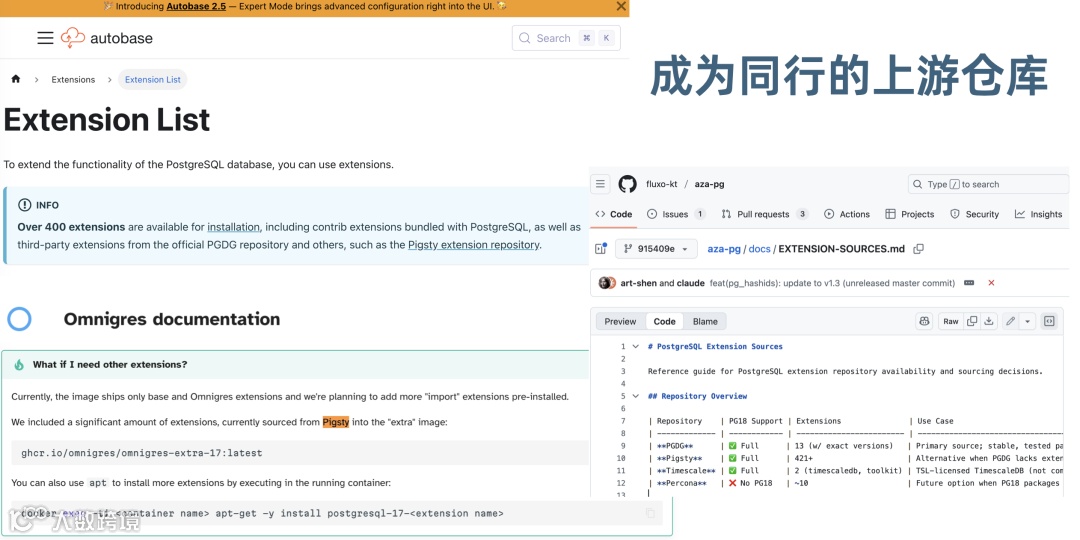Download the raw file
Image resolution: width=1080 pixels, height=540 pixels.
[988, 321]
